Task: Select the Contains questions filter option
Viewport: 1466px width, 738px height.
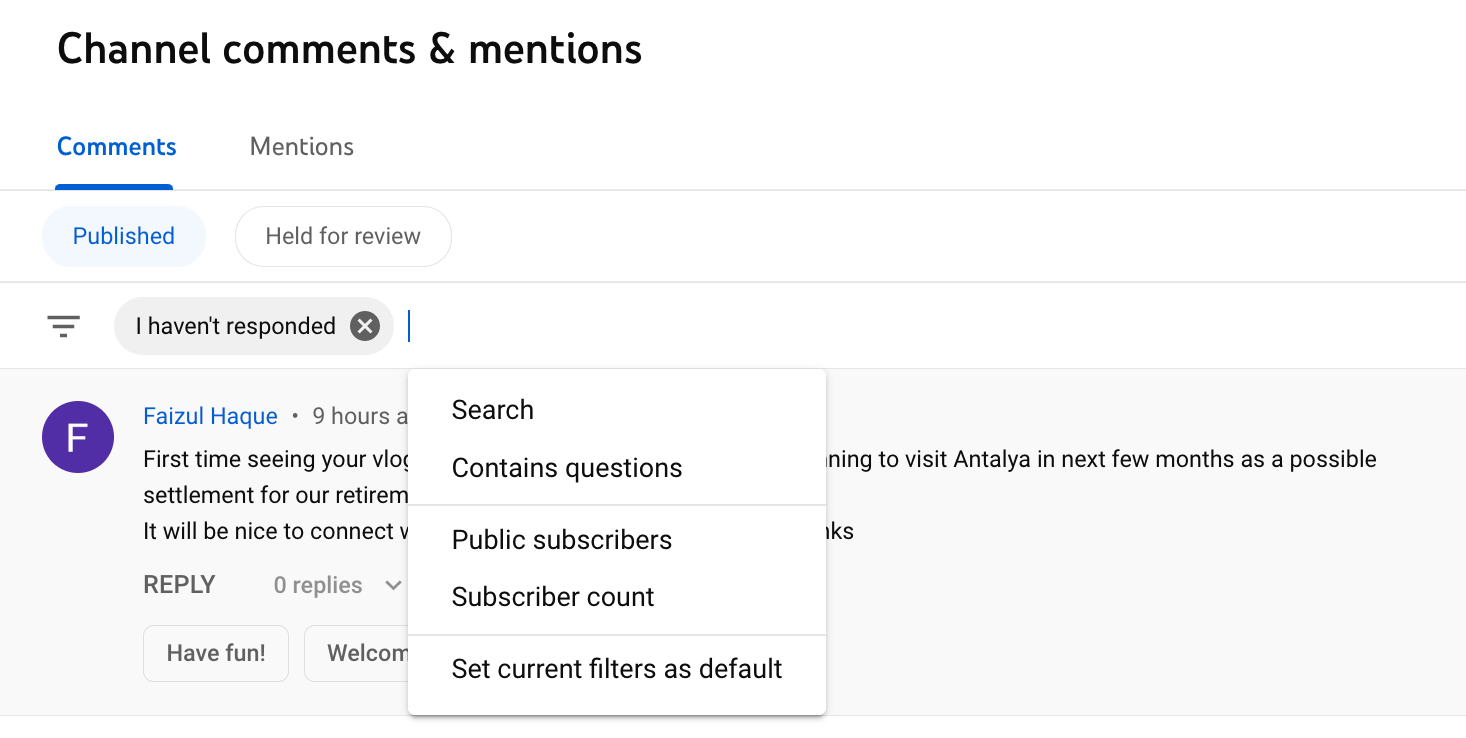Action: [x=567, y=468]
